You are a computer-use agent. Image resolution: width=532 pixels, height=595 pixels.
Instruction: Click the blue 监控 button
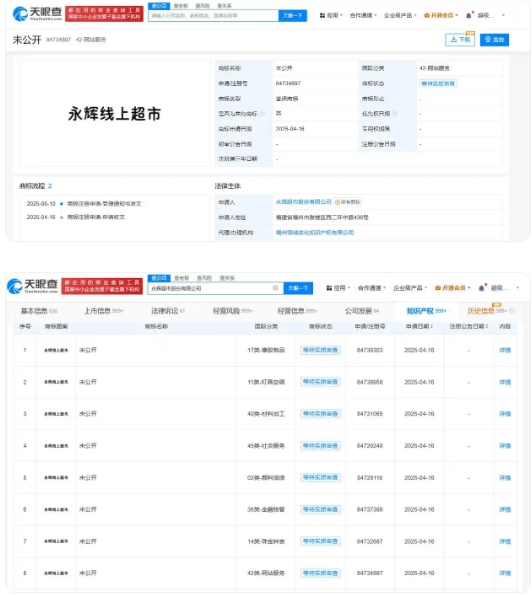coord(494,39)
